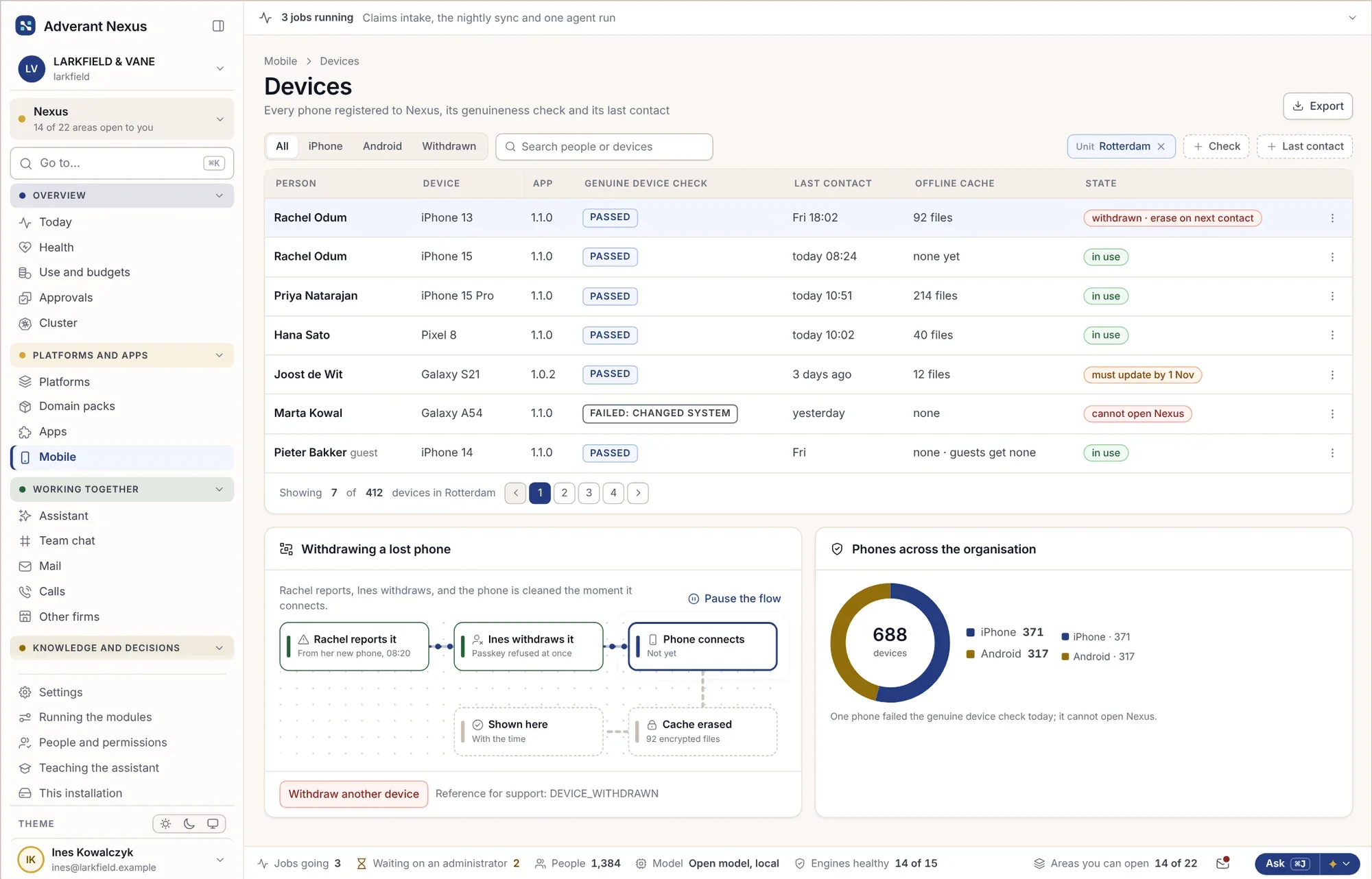Open Teaching the assistant in sidebar
The image size is (1372, 879).
click(122, 768)
